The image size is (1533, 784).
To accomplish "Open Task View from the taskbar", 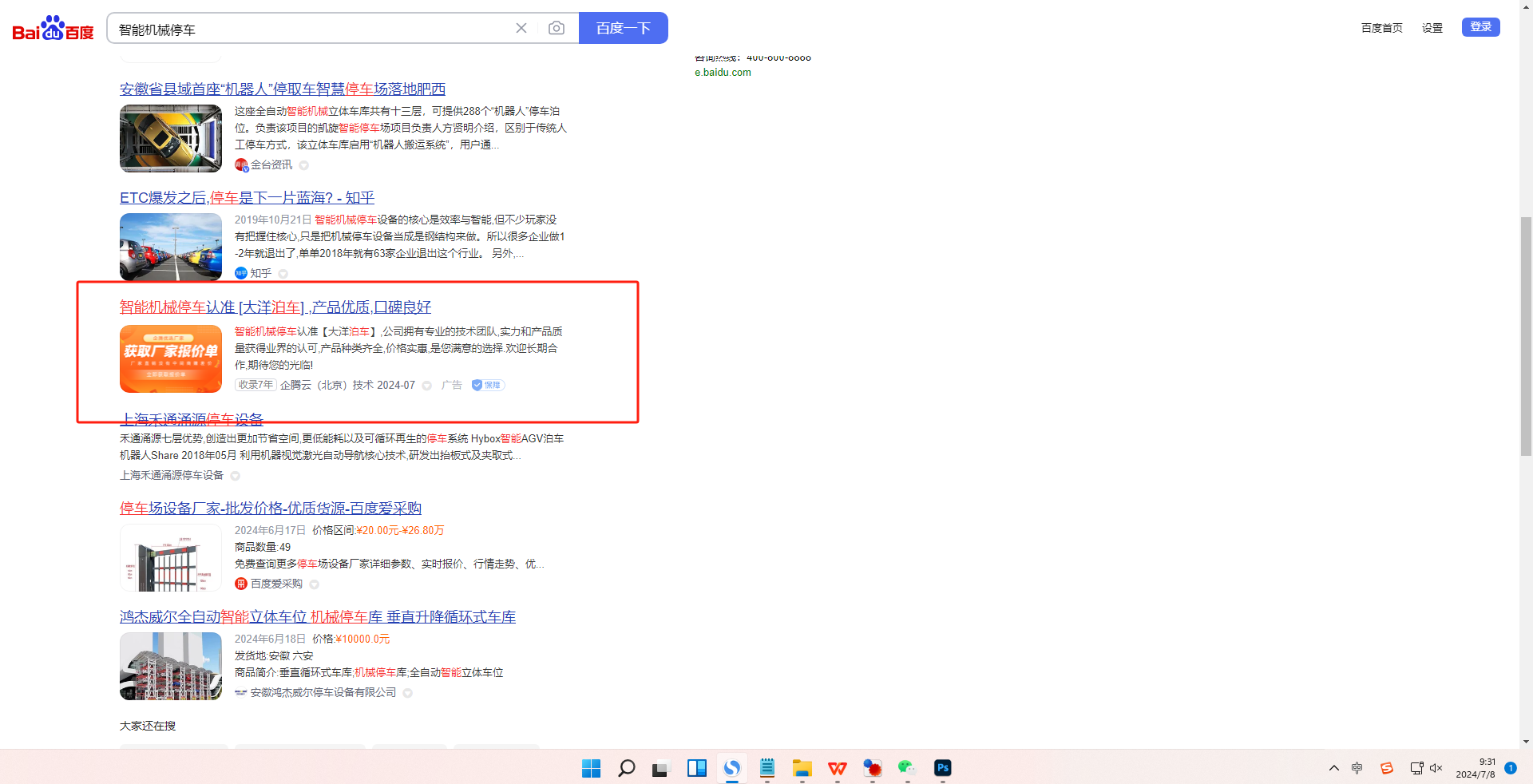I will (x=660, y=768).
